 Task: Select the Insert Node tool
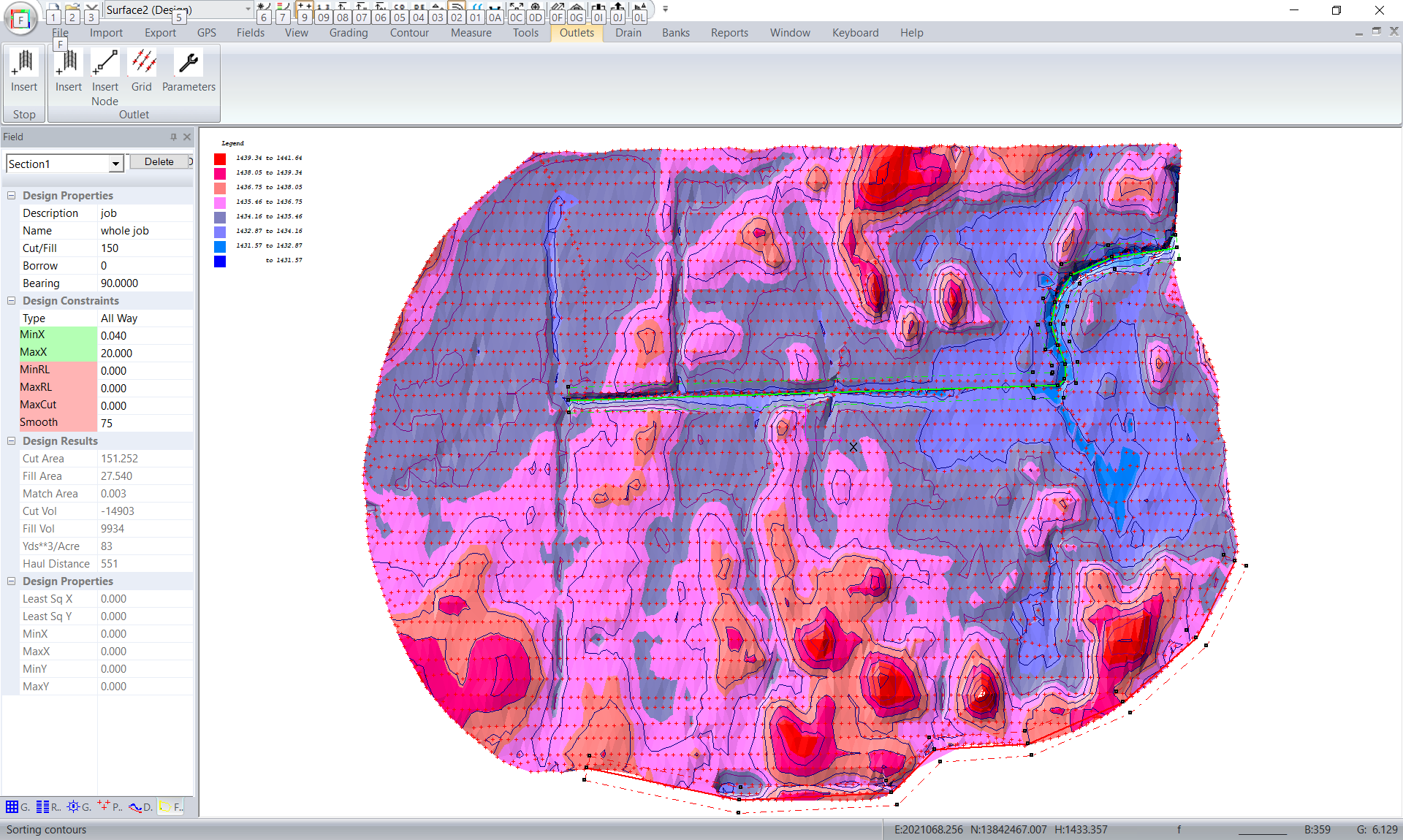pos(104,64)
